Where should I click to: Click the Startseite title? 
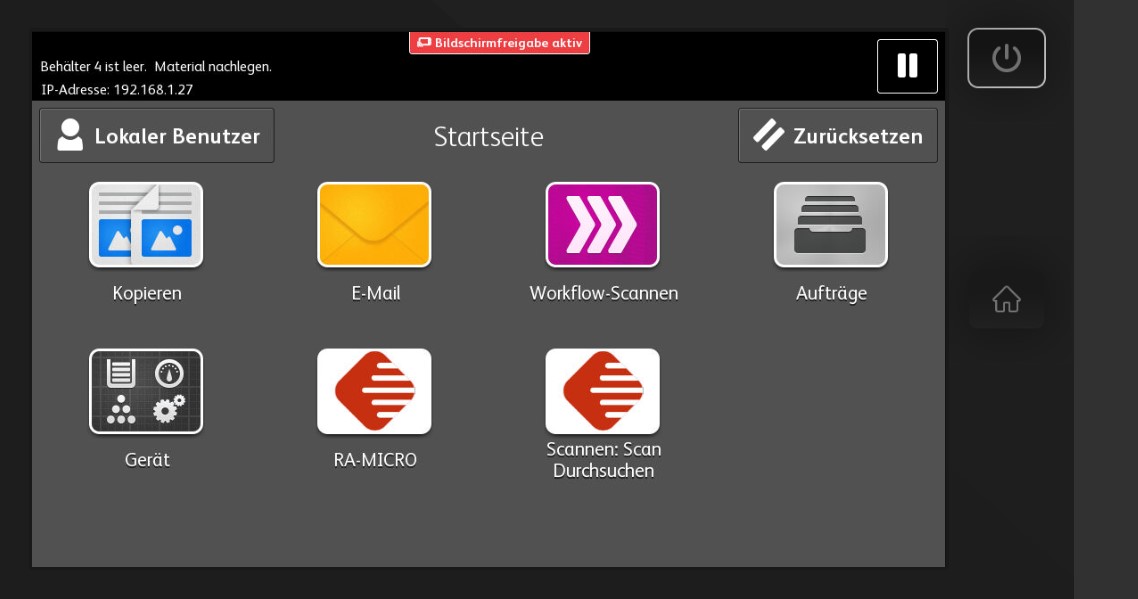coord(488,136)
